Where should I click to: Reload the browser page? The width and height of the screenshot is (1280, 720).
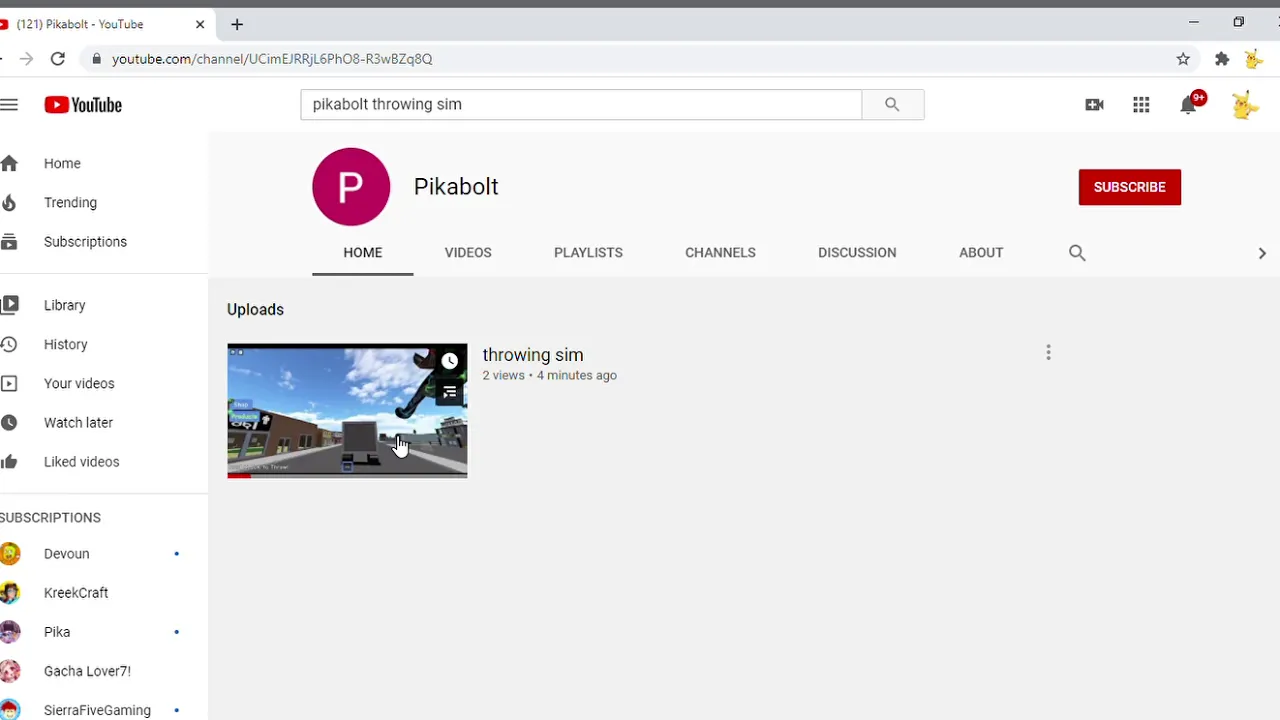[58, 59]
